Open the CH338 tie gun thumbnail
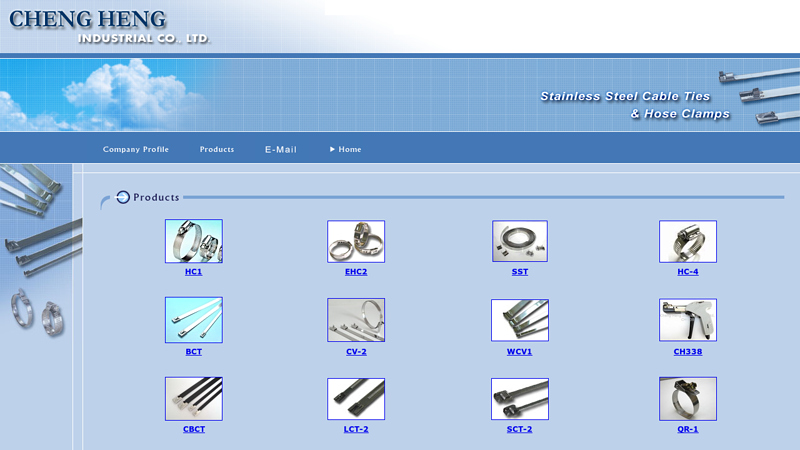The width and height of the screenshot is (800, 450). tap(688, 320)
